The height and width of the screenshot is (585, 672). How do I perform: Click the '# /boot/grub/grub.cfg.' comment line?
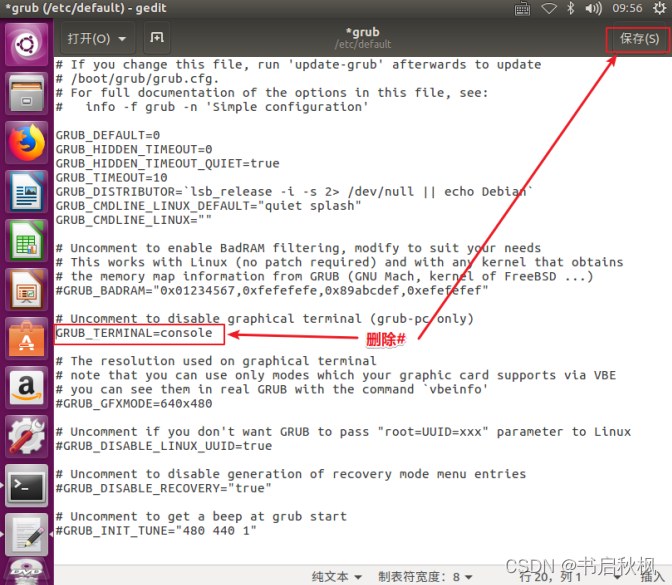(138, 79)
